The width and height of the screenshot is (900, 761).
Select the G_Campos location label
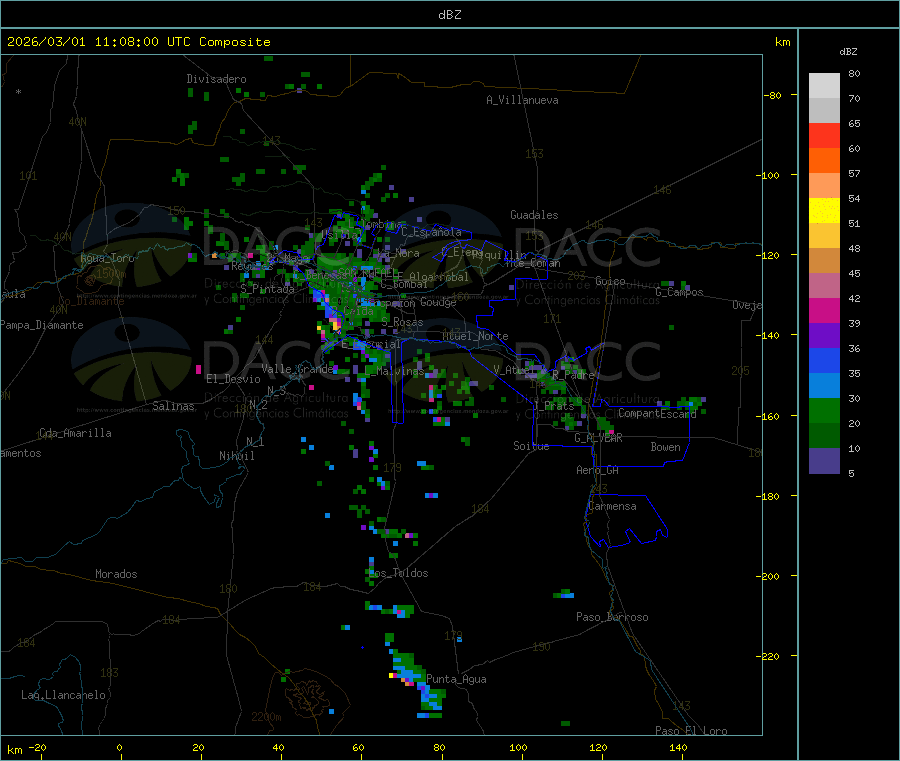679,292
